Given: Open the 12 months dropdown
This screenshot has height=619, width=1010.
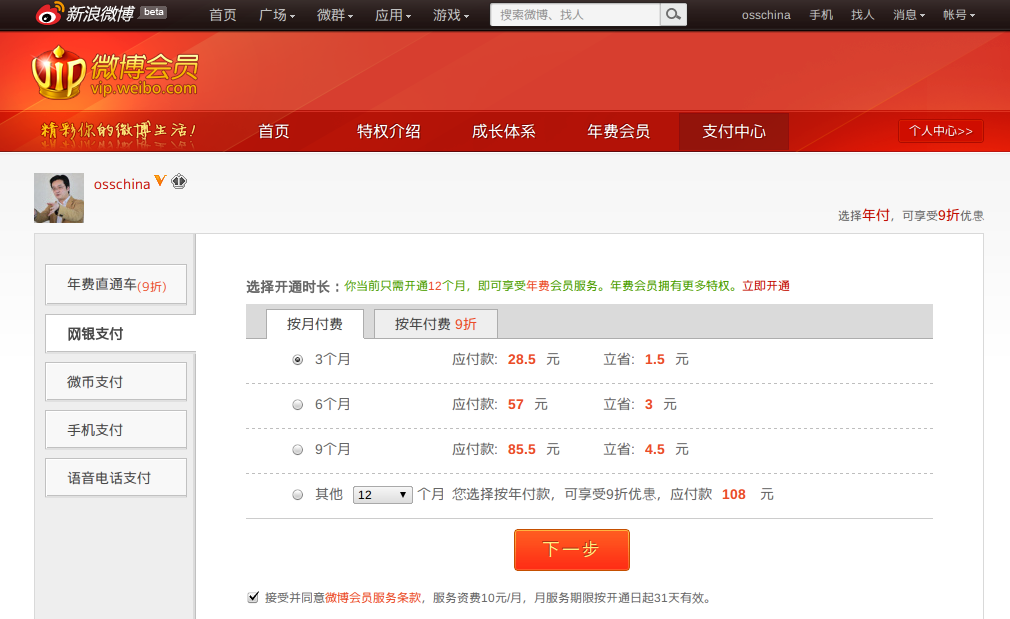Looking at the screenshot, I should coord(383,495).
